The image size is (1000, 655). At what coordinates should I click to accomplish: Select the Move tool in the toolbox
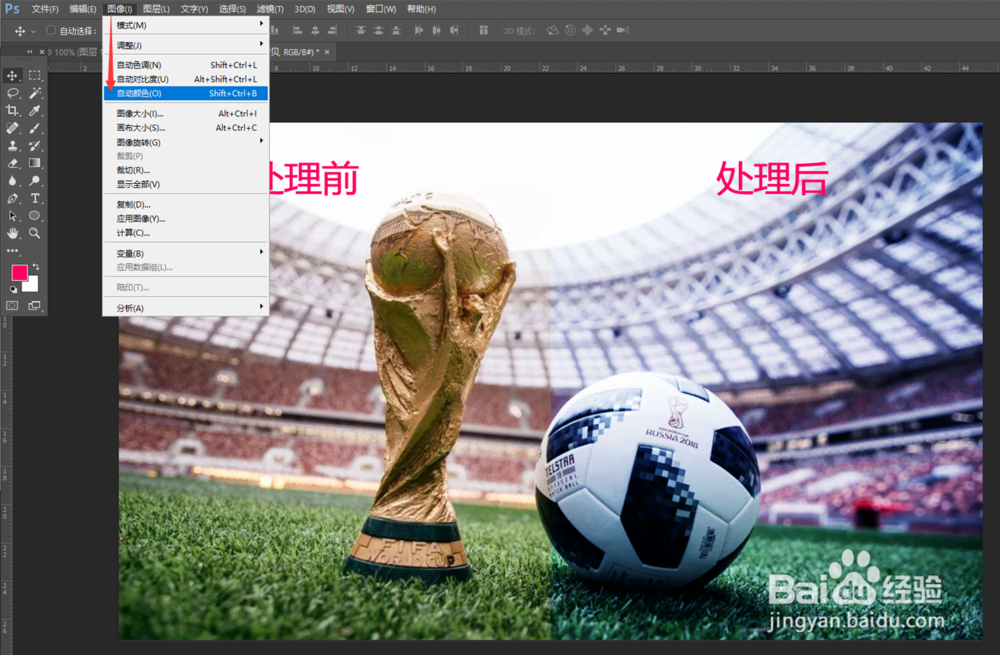tap(12, 75)
